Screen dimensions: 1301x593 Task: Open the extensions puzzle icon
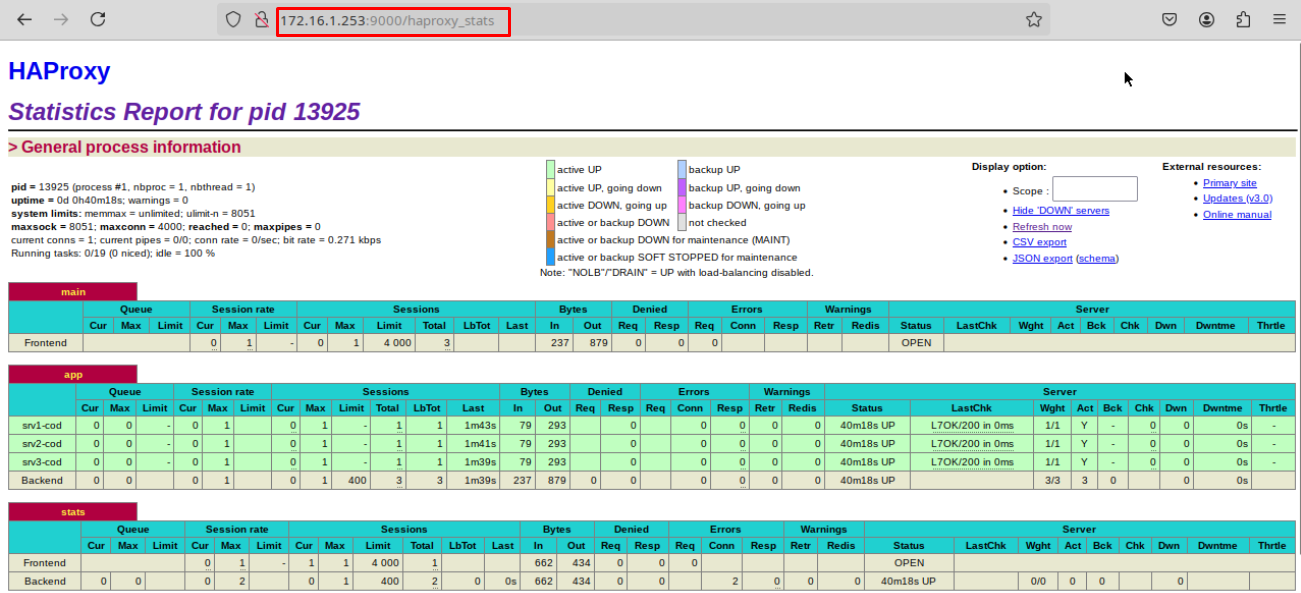coord(1243,20)
